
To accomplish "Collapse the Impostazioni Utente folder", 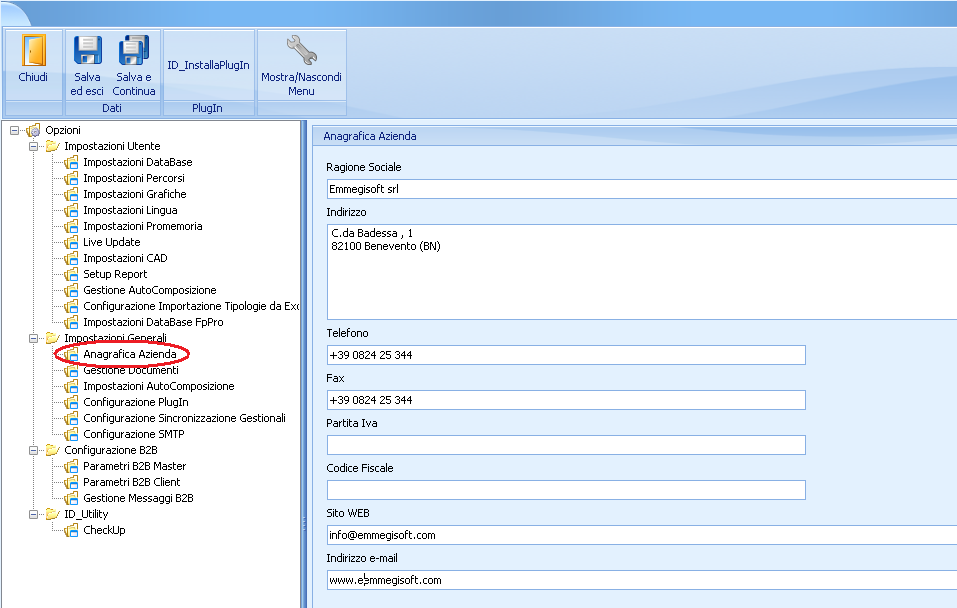I will [x=34, y=147].
